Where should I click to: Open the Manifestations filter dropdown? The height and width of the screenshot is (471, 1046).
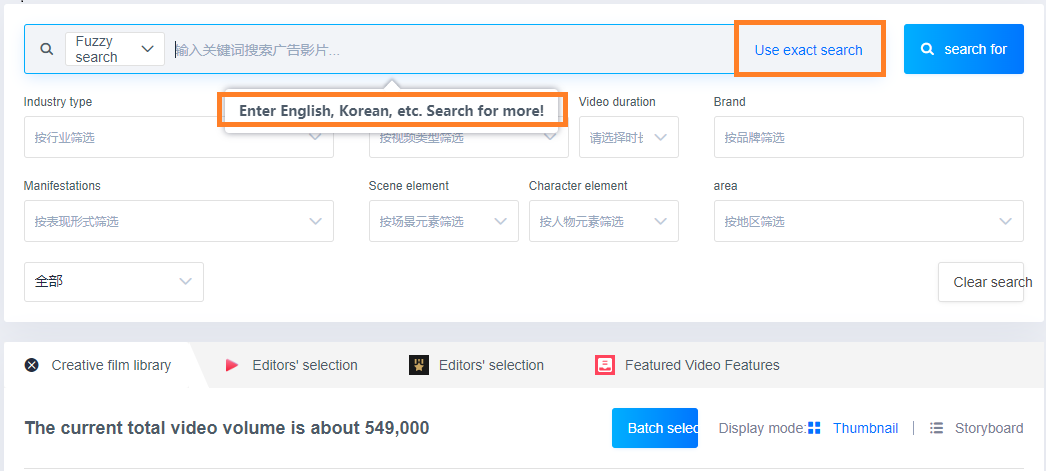coord(179,221)
